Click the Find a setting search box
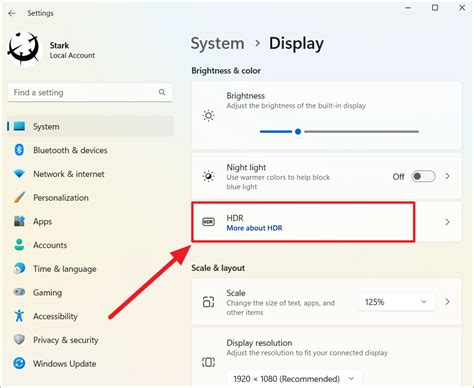 click(90, 92)
